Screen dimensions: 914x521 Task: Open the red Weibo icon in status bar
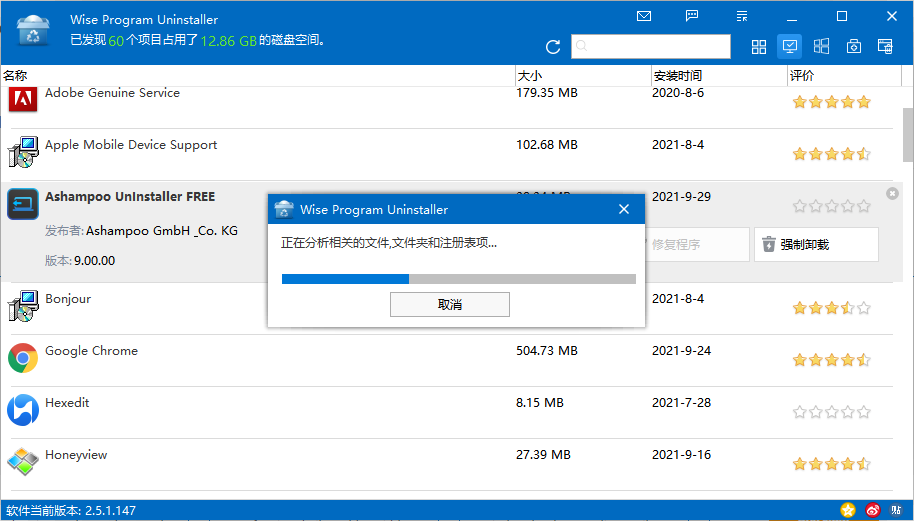pyautogui.click(x=873, y=511)
